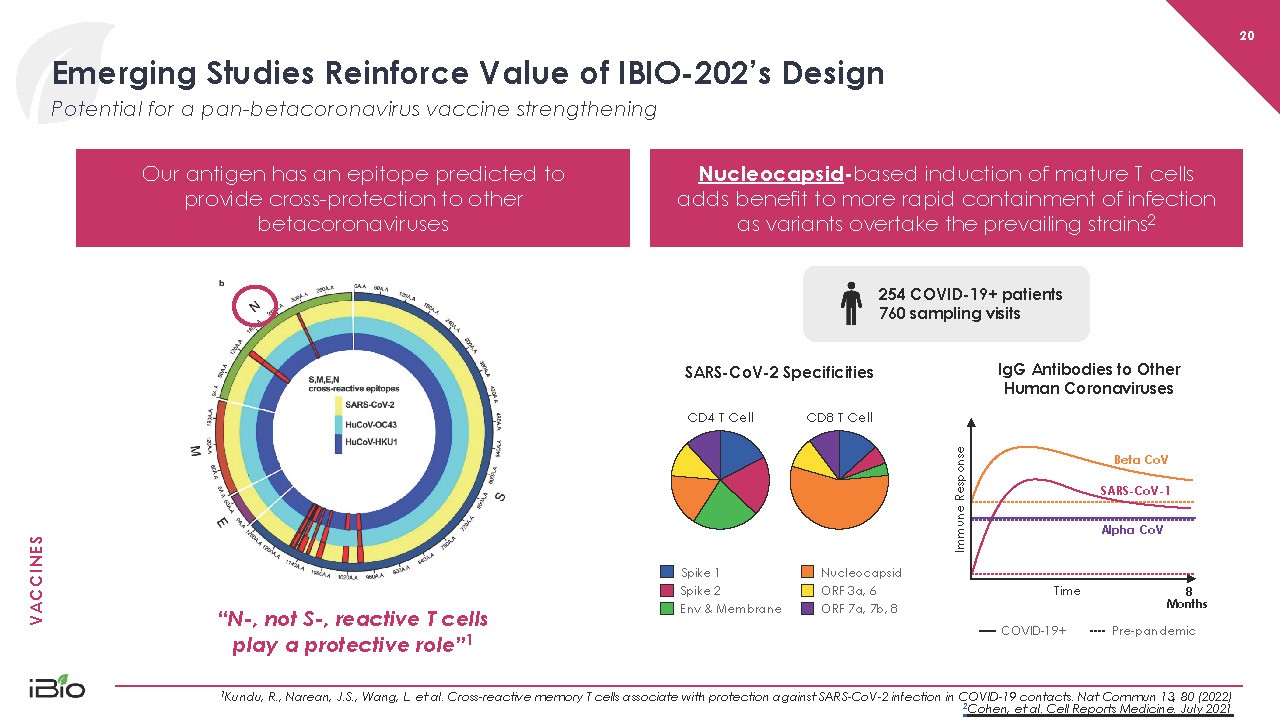Screen dimensions: 1280x720
Task: Click the ORF 7a, 7b, 8 purple swatch
Action: [x=807, y=609]
